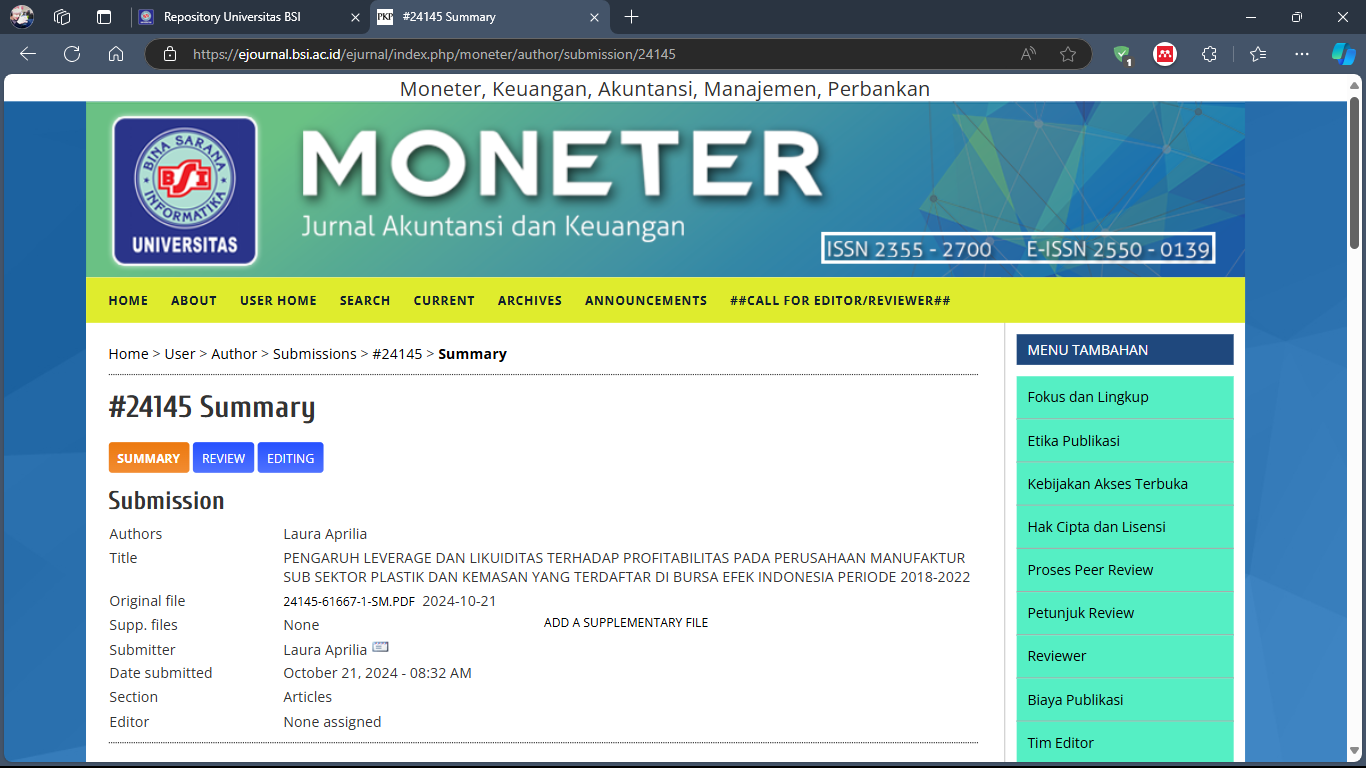Image resolution: width=1366 pixels, height=768 pixels.
Task: Open the ABOUT menu item
Action: 194,300
